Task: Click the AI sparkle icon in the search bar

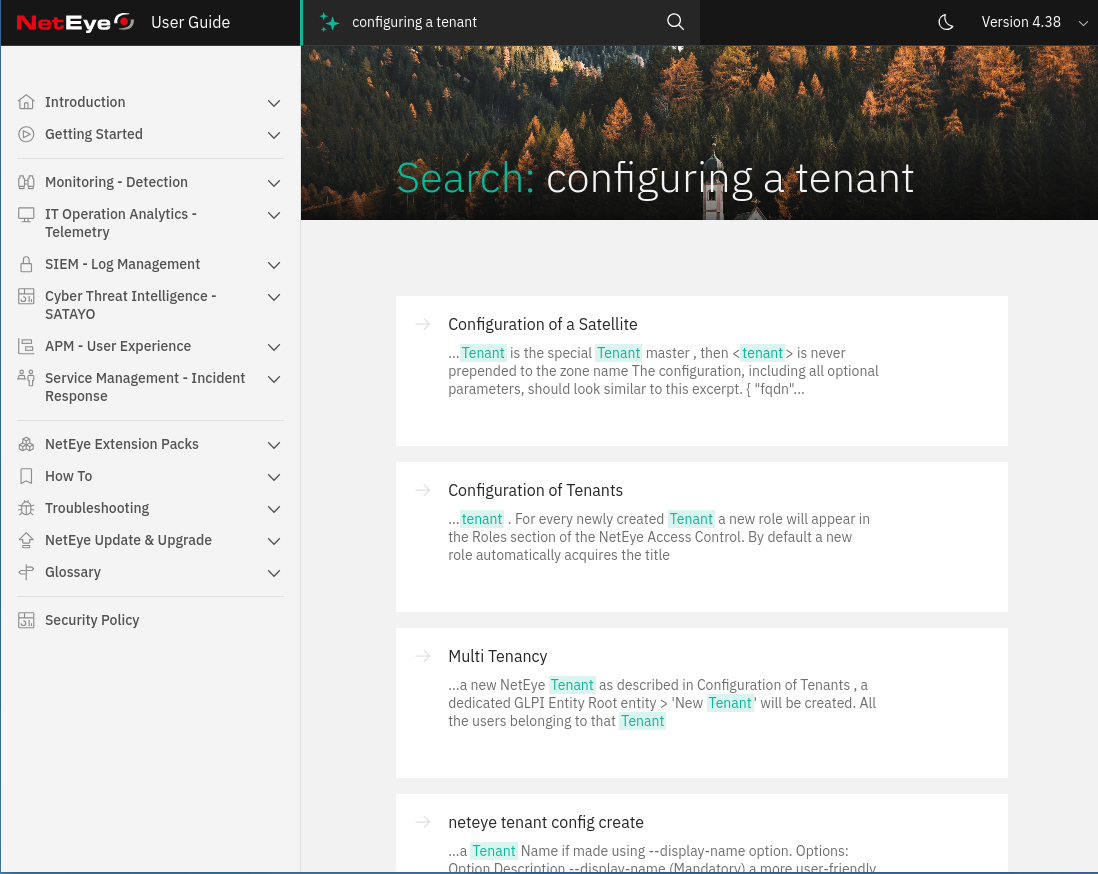Action: (330, 21)
